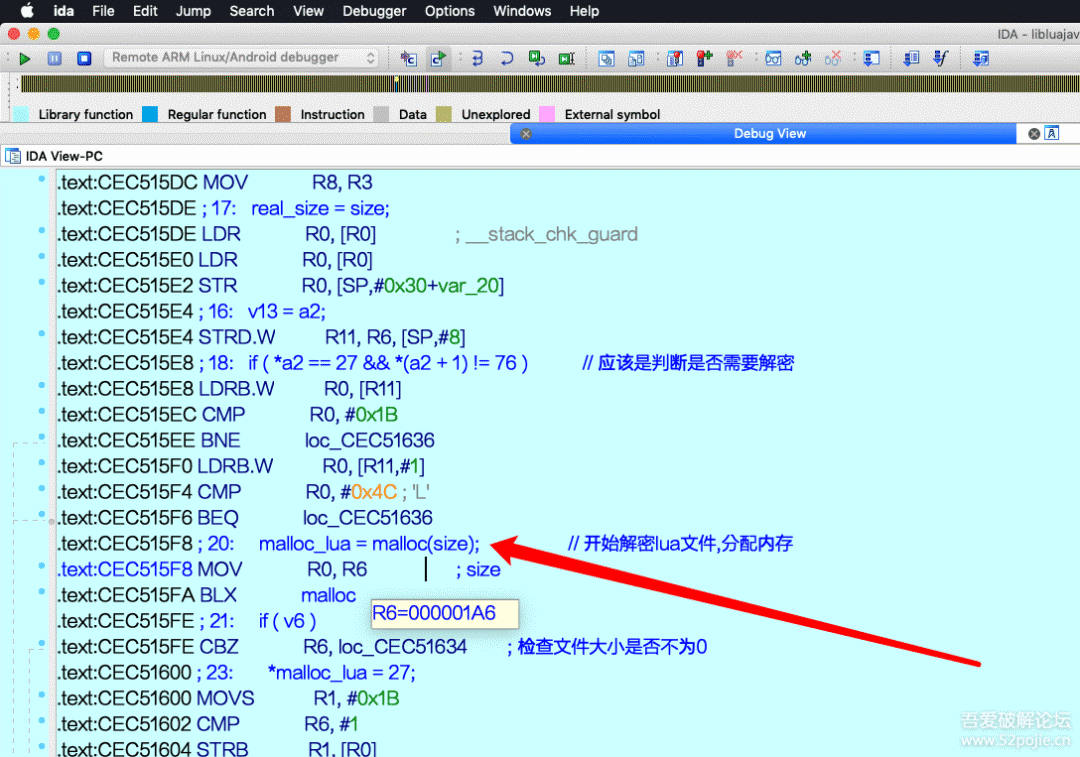Start the process with the green play button
This screenshot has height=757, width=1080.
tap(24, 59)
